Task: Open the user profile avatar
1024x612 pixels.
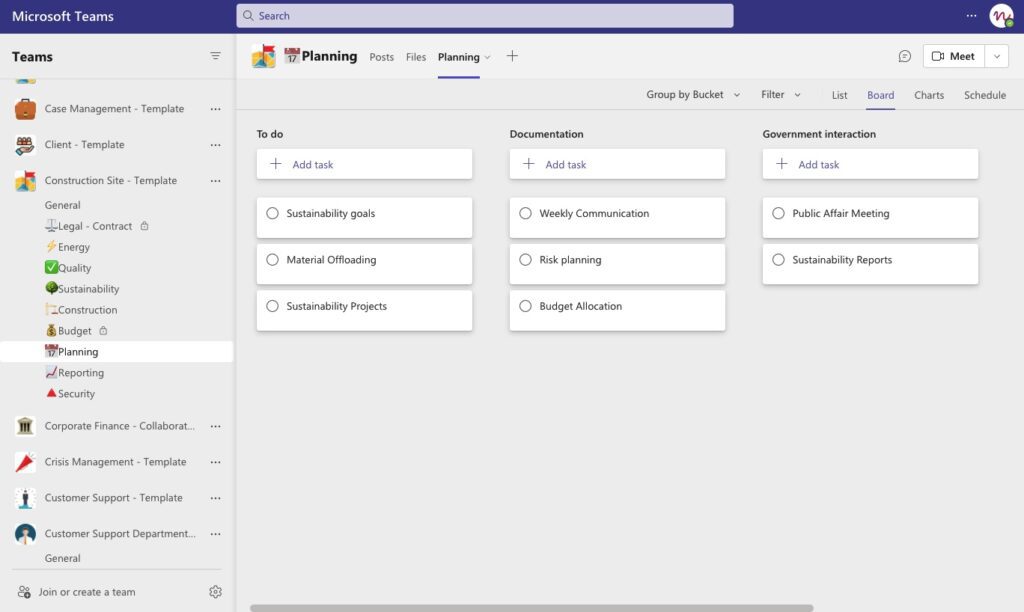Action: 1001,16
